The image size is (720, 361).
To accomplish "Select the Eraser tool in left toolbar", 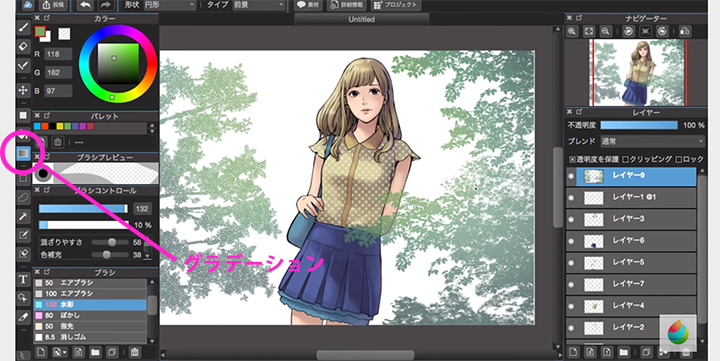I will coord(23,46).
